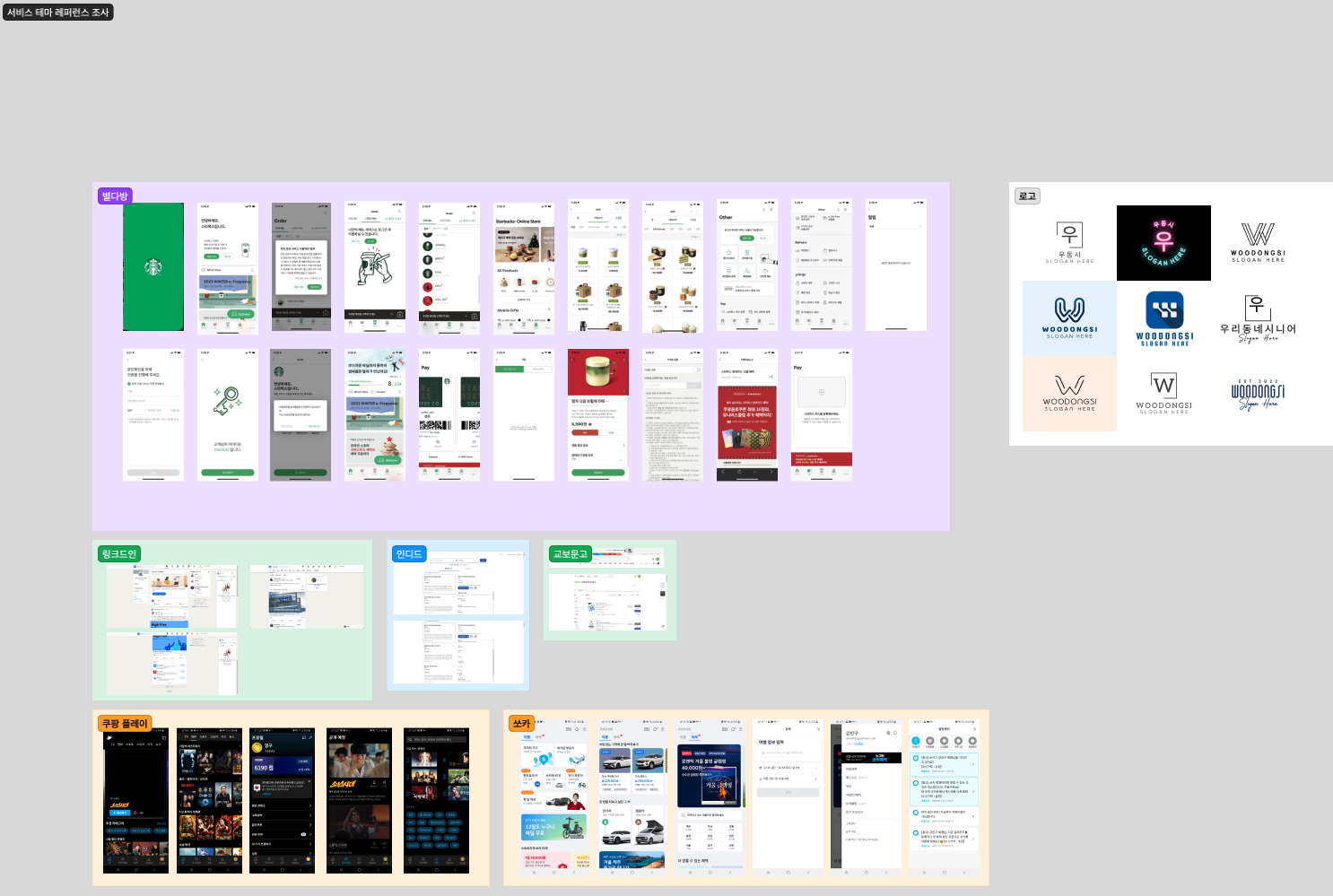Select the key illustration screen frame
This screenshot has height=896, width=1333.
coord(227,415)
